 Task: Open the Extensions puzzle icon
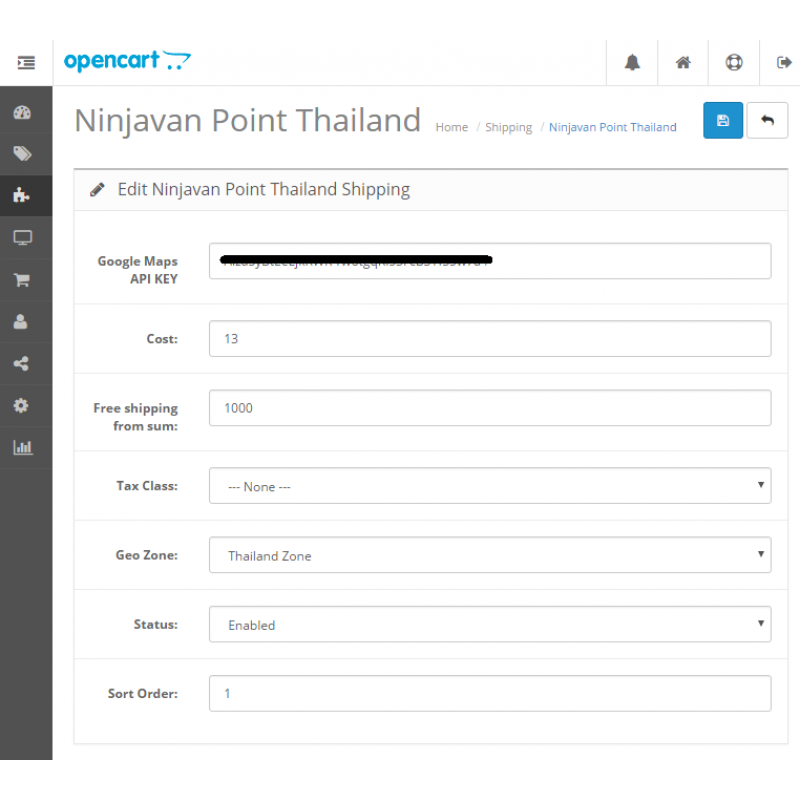coord(22,196)
